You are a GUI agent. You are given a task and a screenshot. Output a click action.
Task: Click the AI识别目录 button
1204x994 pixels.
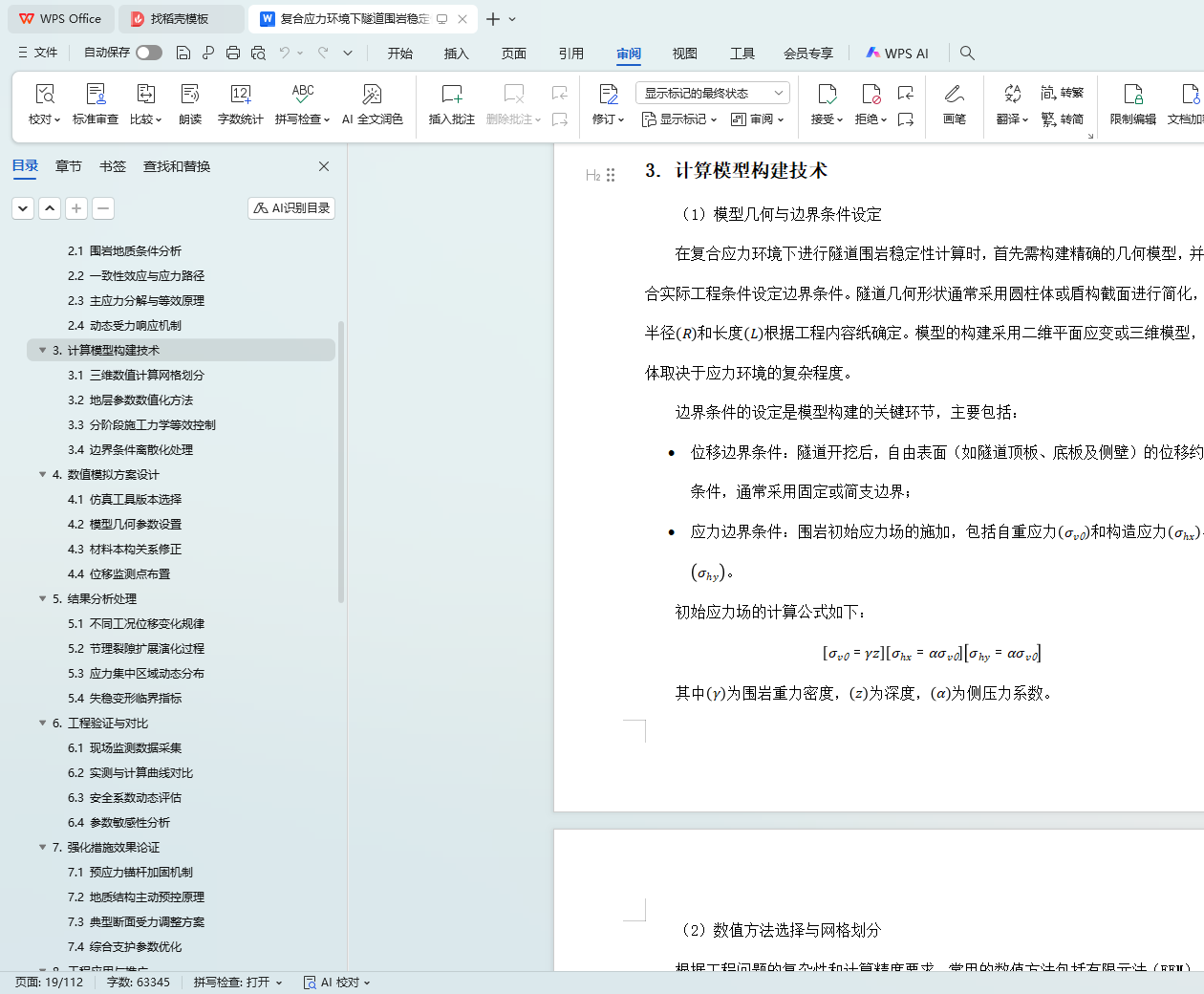click(x=291, y=207)
